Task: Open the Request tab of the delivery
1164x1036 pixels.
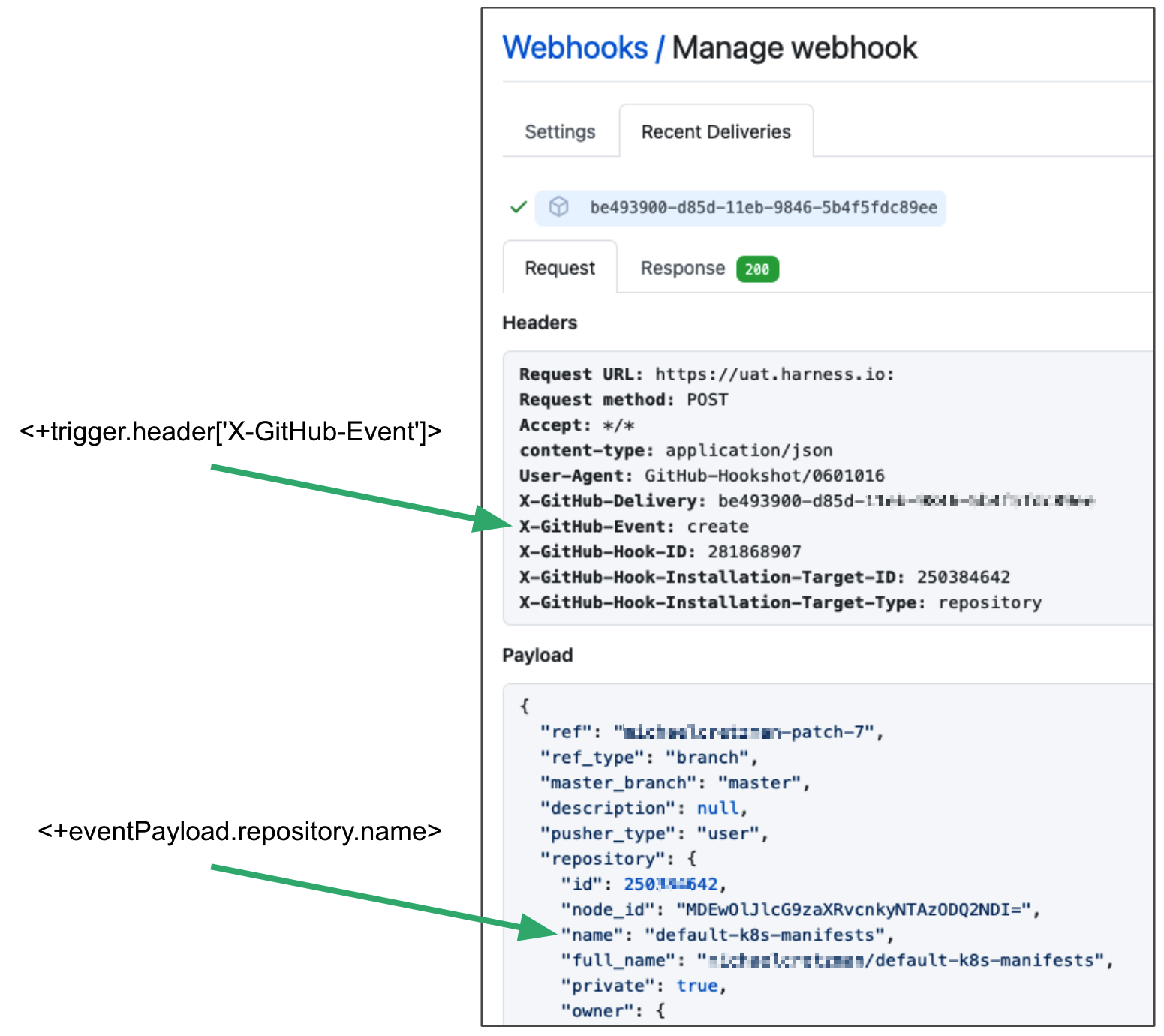Action: click(x=560, y=268)
